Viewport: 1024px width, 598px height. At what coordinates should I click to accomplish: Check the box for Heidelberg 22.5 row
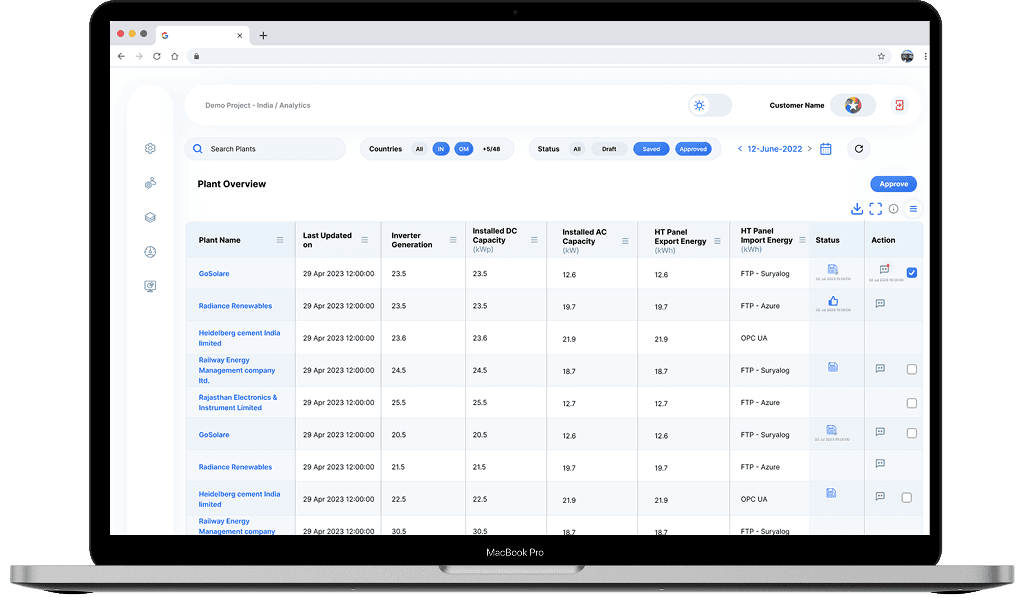click(x=906, y=498)
